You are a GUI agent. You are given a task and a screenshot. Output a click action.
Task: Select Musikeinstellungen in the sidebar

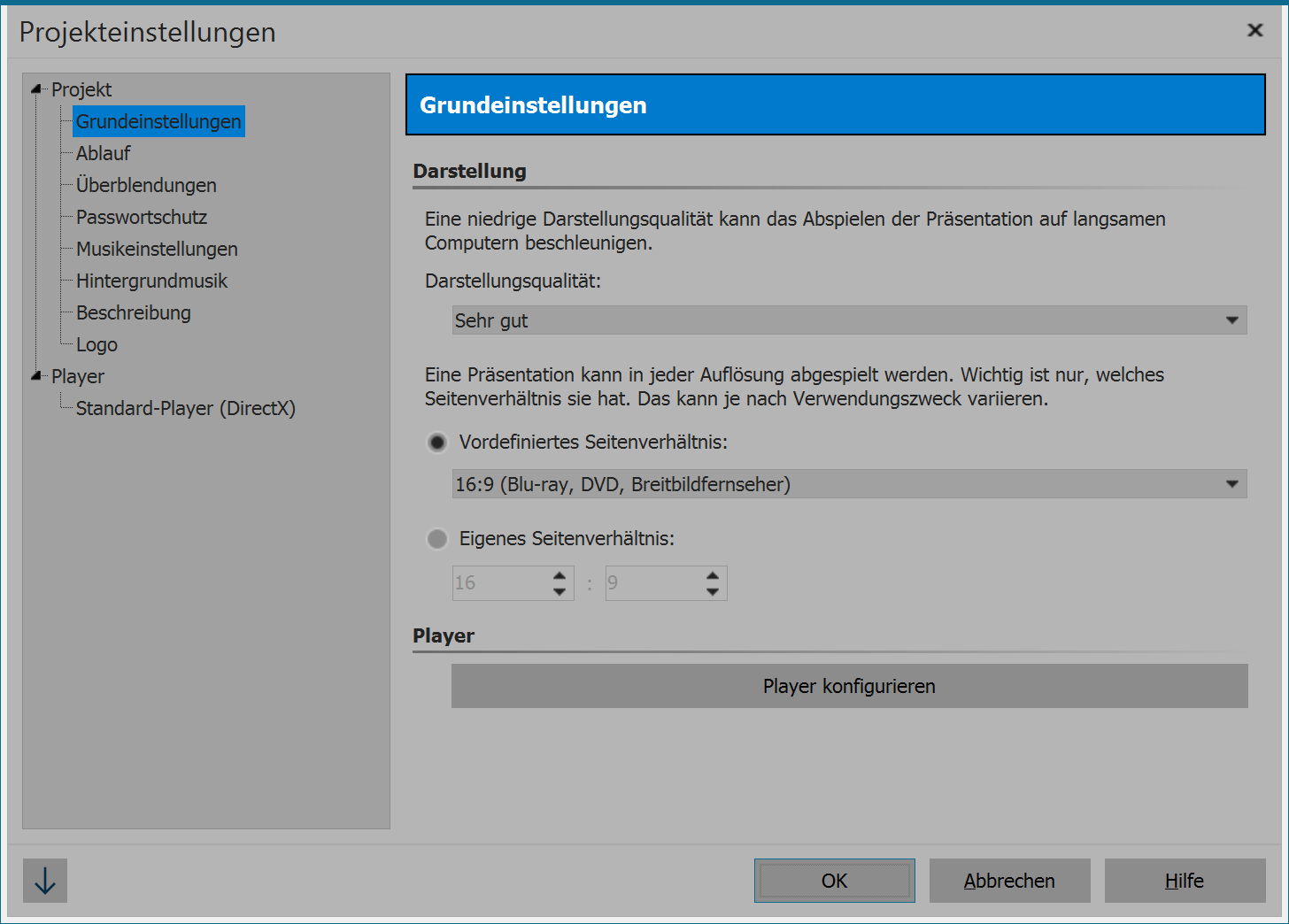coord(156,249)
